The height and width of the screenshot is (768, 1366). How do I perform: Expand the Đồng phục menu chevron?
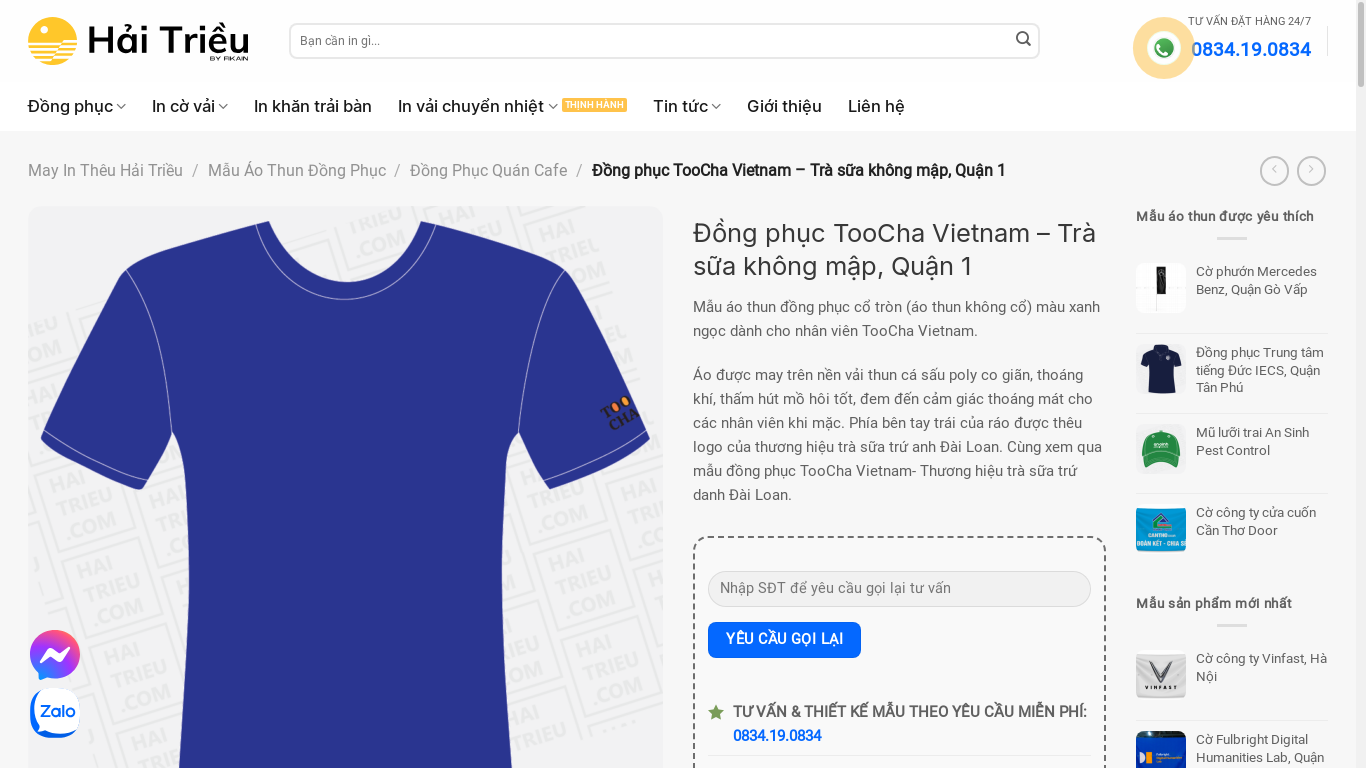[x=121, y=107]
